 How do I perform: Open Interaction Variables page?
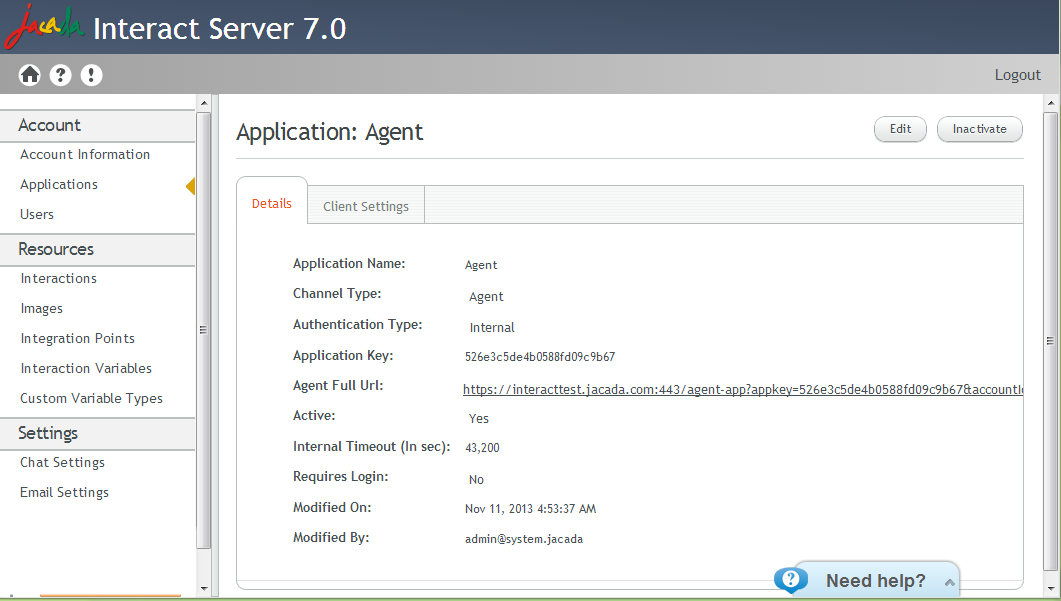[86, 368]
